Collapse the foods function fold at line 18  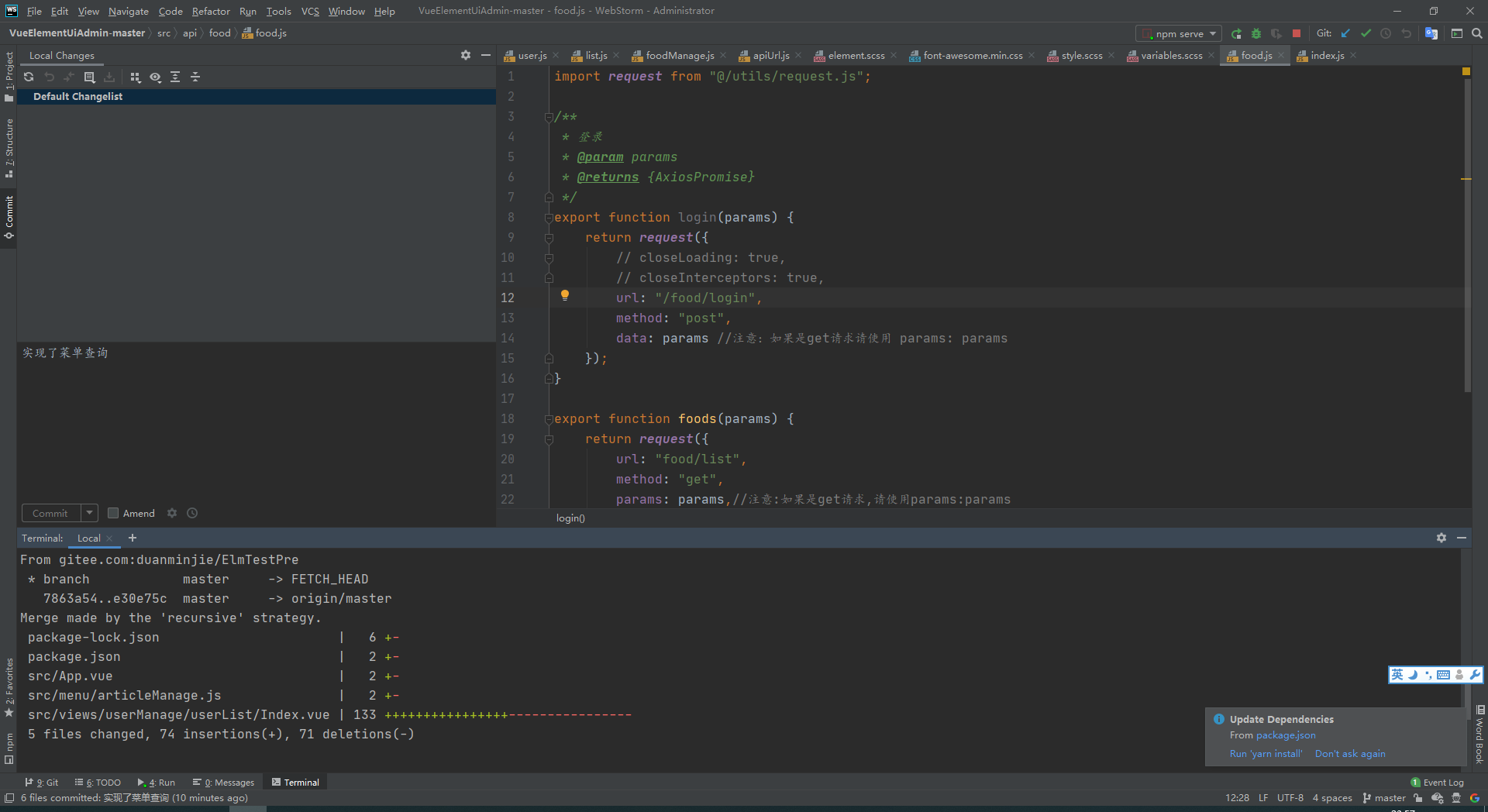[549, 419]
